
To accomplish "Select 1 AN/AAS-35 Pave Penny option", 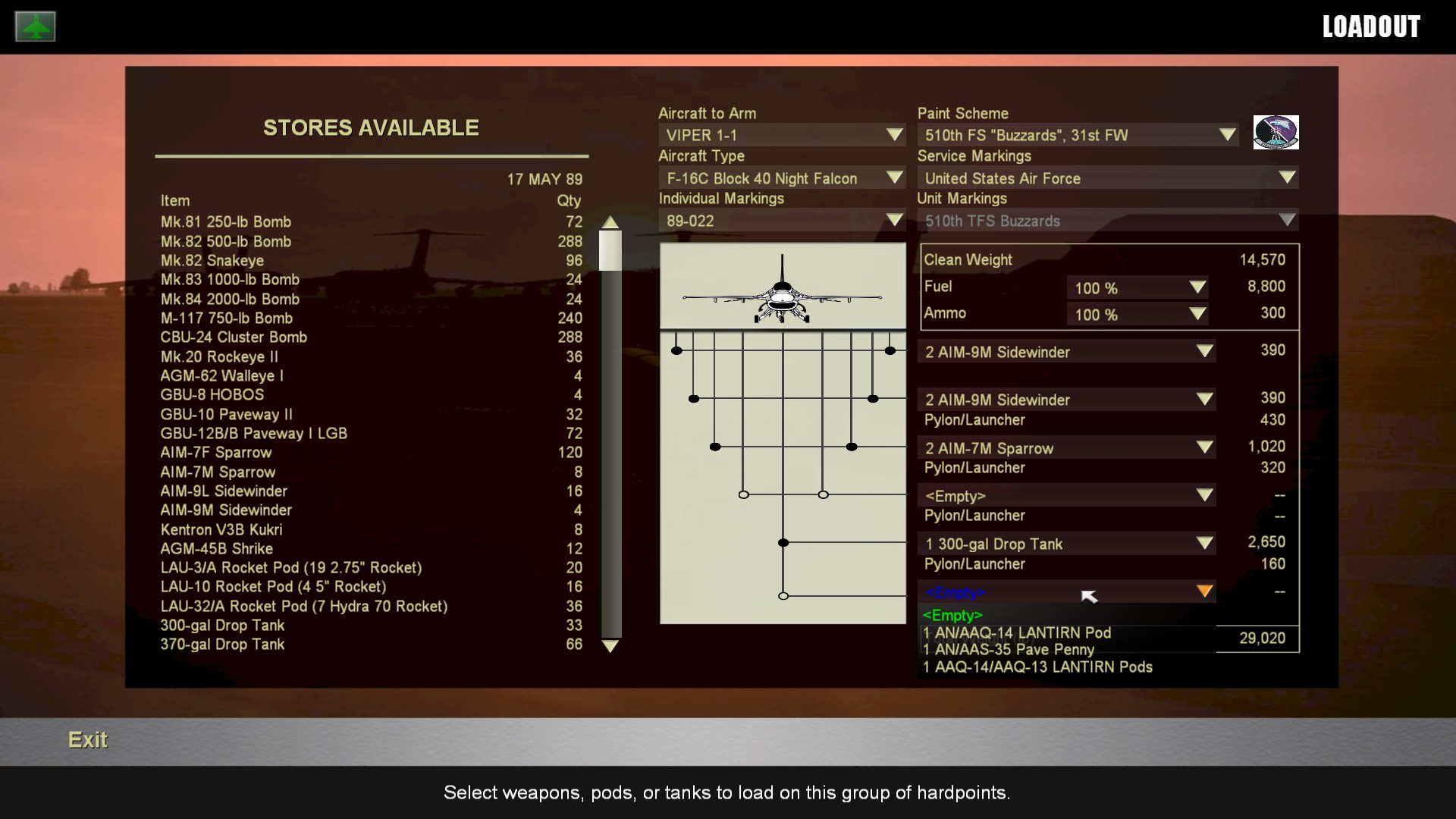I will point(1009,649).
